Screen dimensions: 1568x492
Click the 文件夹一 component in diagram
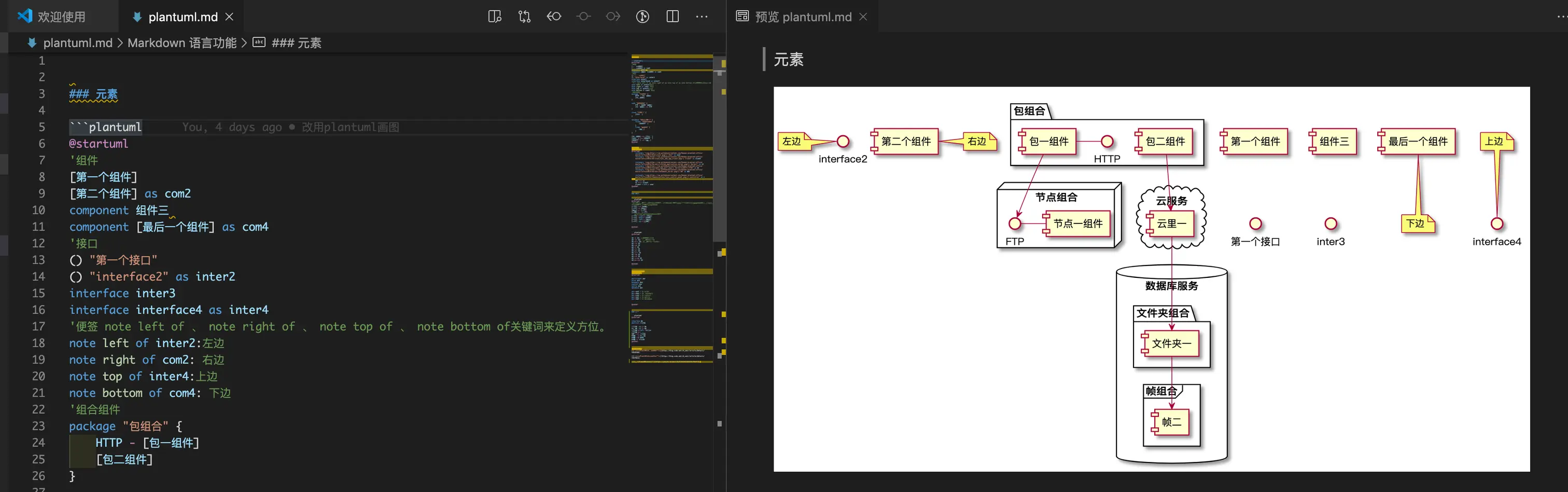click(1170, 343)
